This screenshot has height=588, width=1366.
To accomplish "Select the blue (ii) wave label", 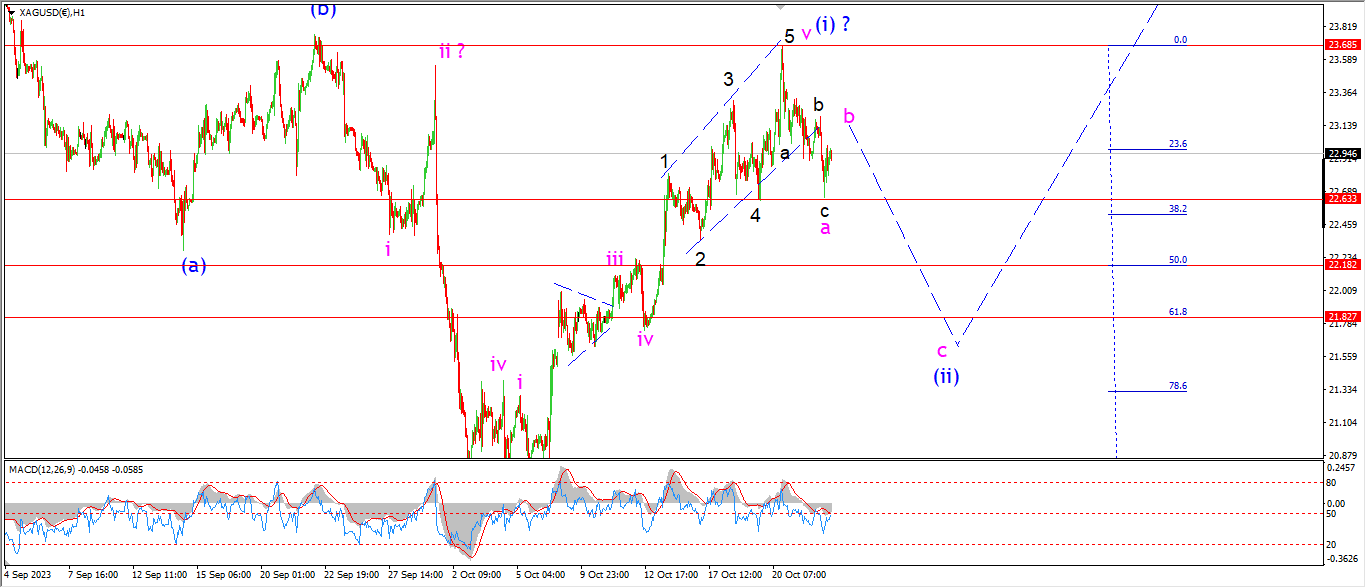I will 946,377.
